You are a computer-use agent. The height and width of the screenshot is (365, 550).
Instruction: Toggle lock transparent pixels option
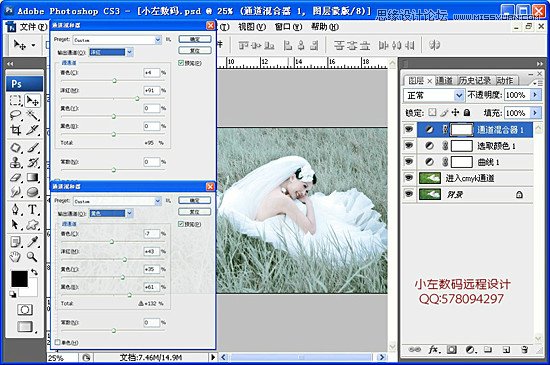[x=433, y=113]
